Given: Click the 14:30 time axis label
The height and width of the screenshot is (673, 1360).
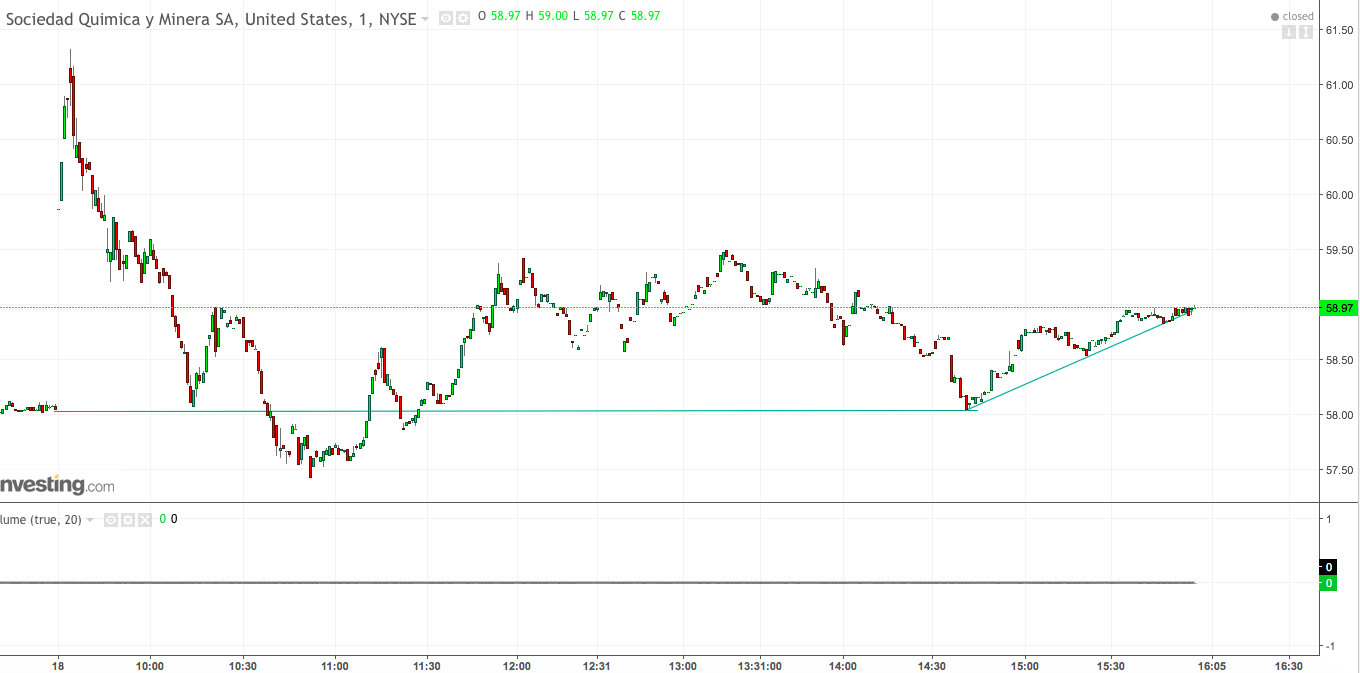Looking at the screenshot, I should click(x=932, y=666).
